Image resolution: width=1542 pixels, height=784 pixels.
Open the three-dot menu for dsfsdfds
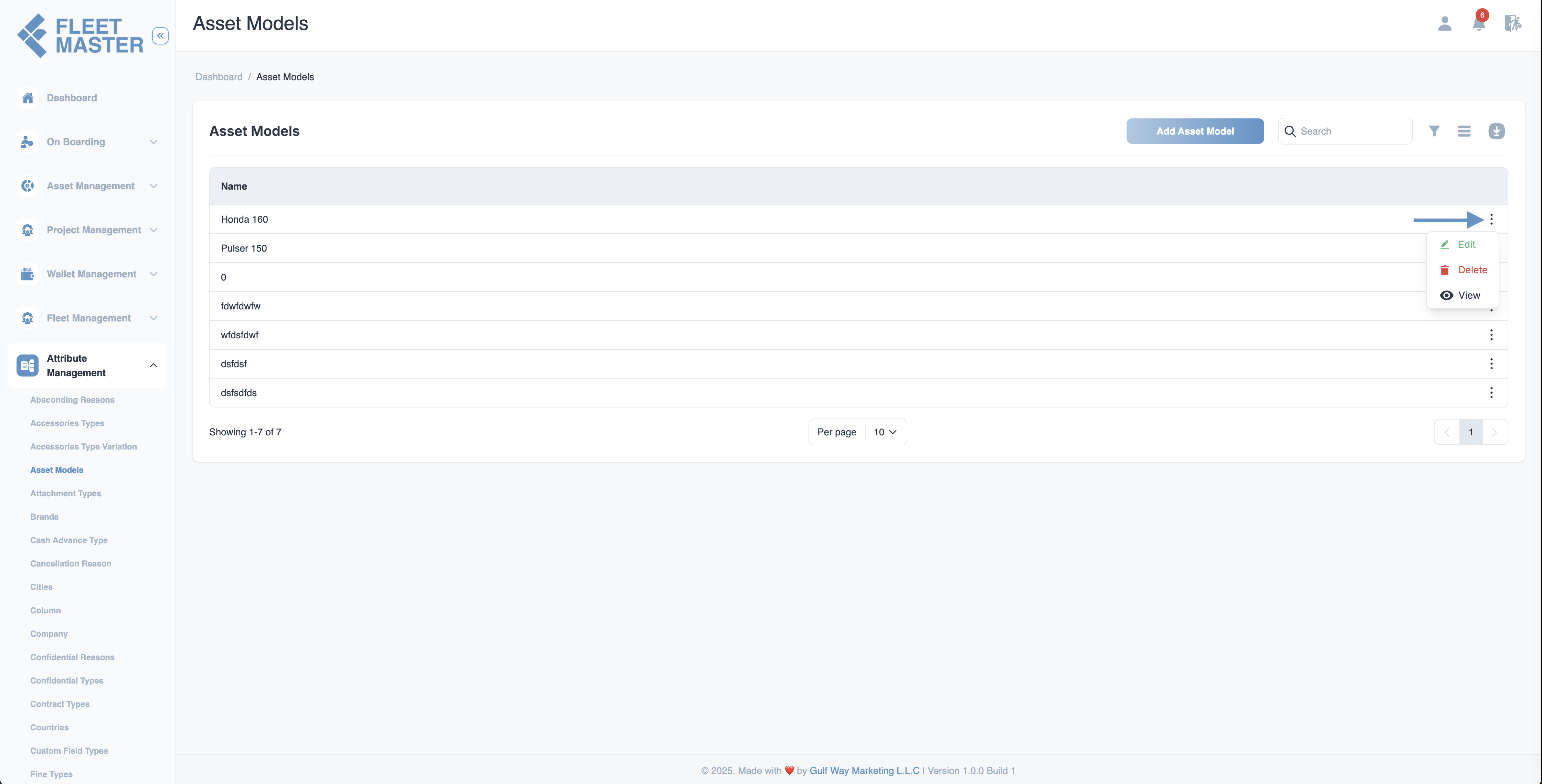pyautogui.click(x=1491, y=393)
